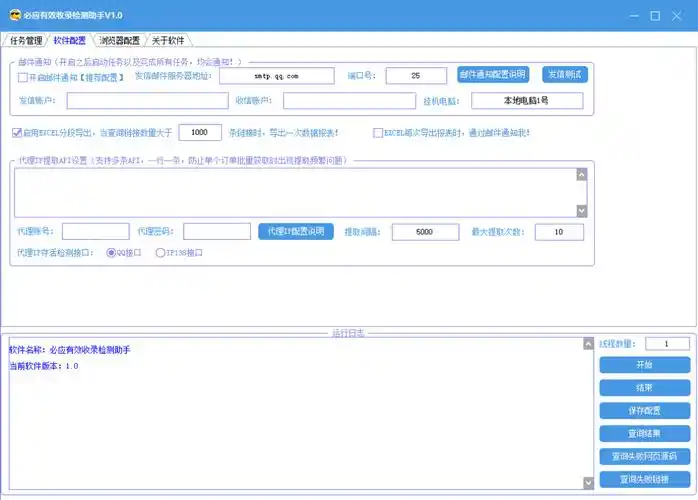The width and height of the screenshot is (698, 500).
Task: Click the 查询结果 button
Action: (x=645, y=434)
